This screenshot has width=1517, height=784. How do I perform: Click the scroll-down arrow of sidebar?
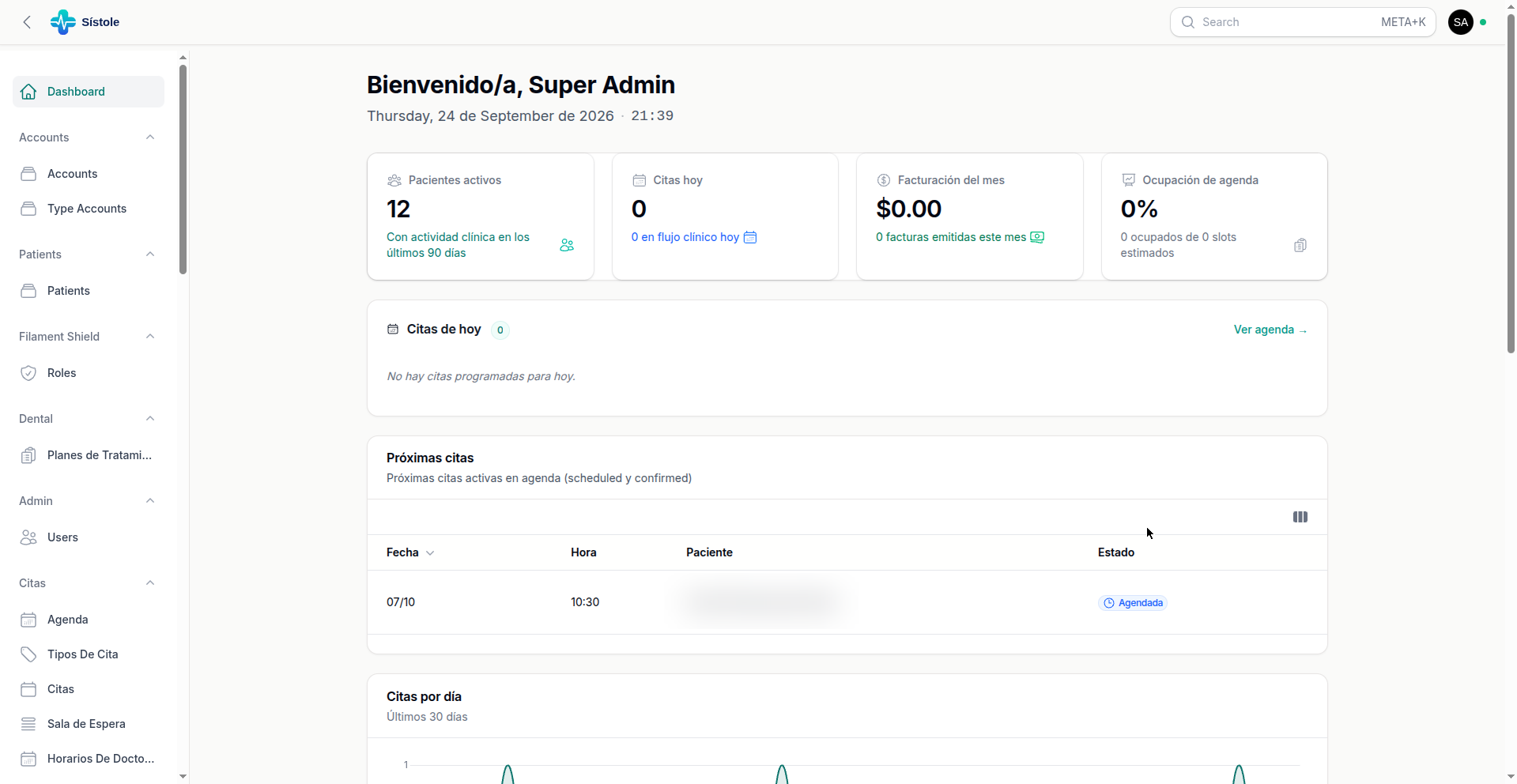(183, 776)
